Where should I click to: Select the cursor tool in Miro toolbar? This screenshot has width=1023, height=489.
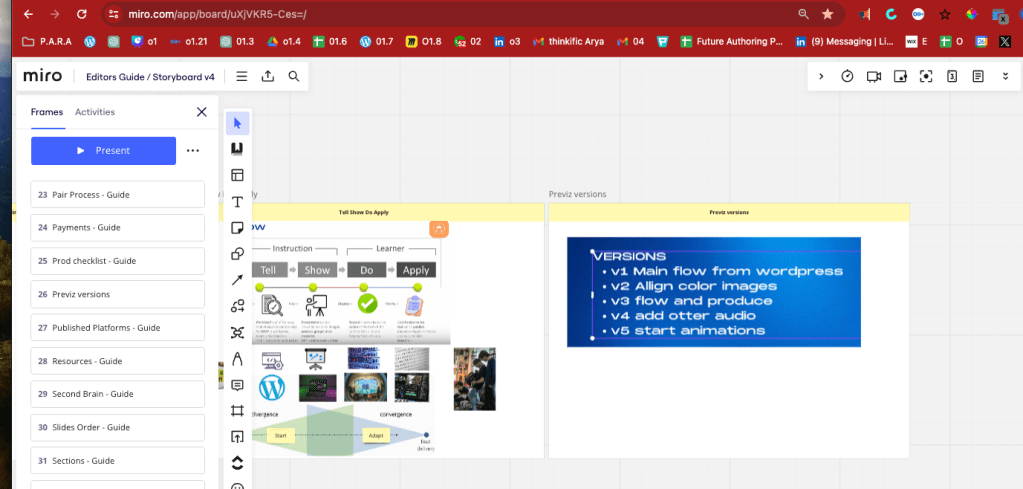point(237,123)
